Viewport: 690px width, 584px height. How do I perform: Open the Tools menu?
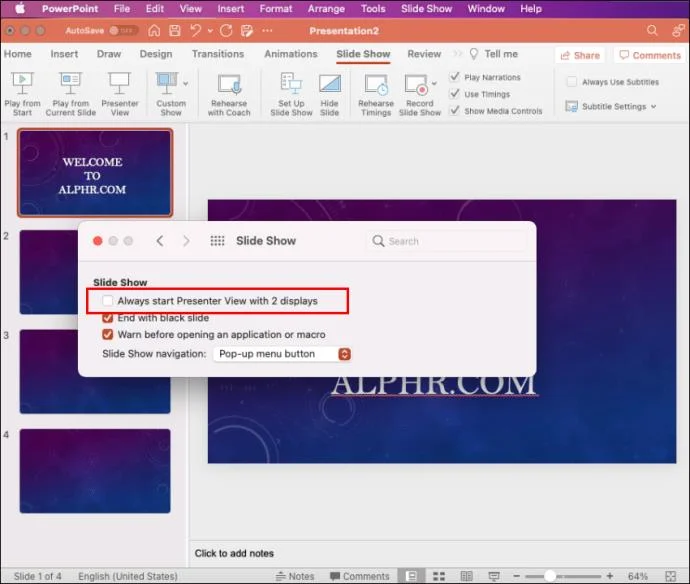(x=373, y=8)
